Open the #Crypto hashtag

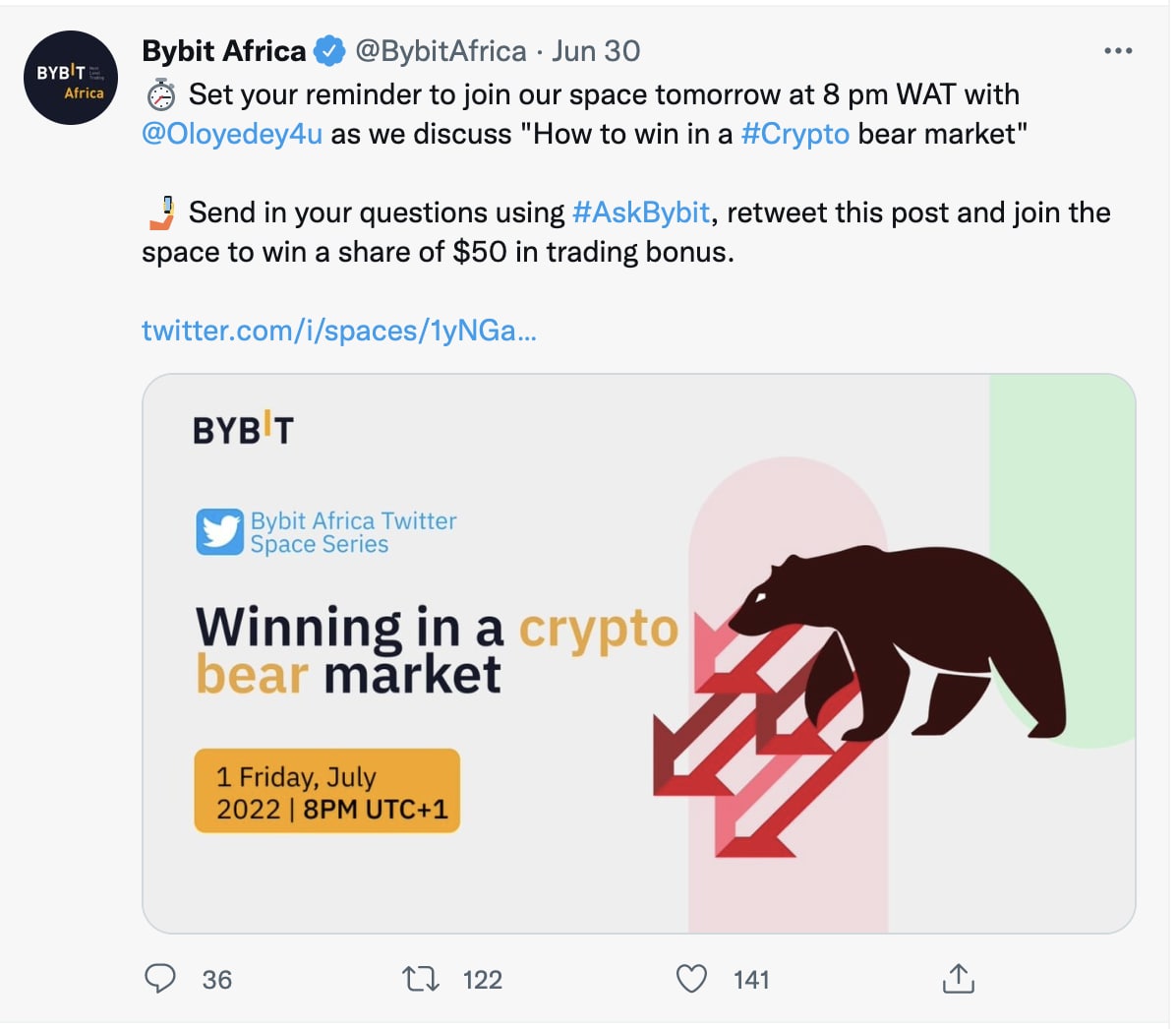pos(794,134)
